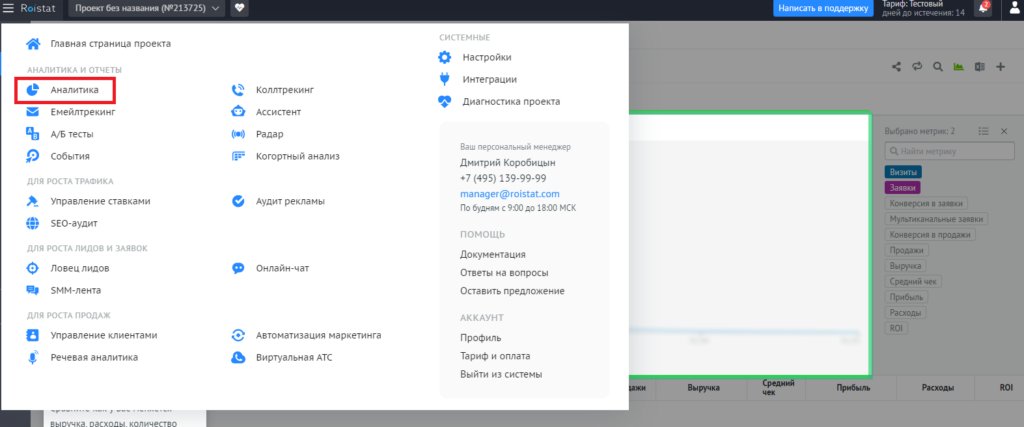Toggle the green chart icon in toolbar

[959, 67]
